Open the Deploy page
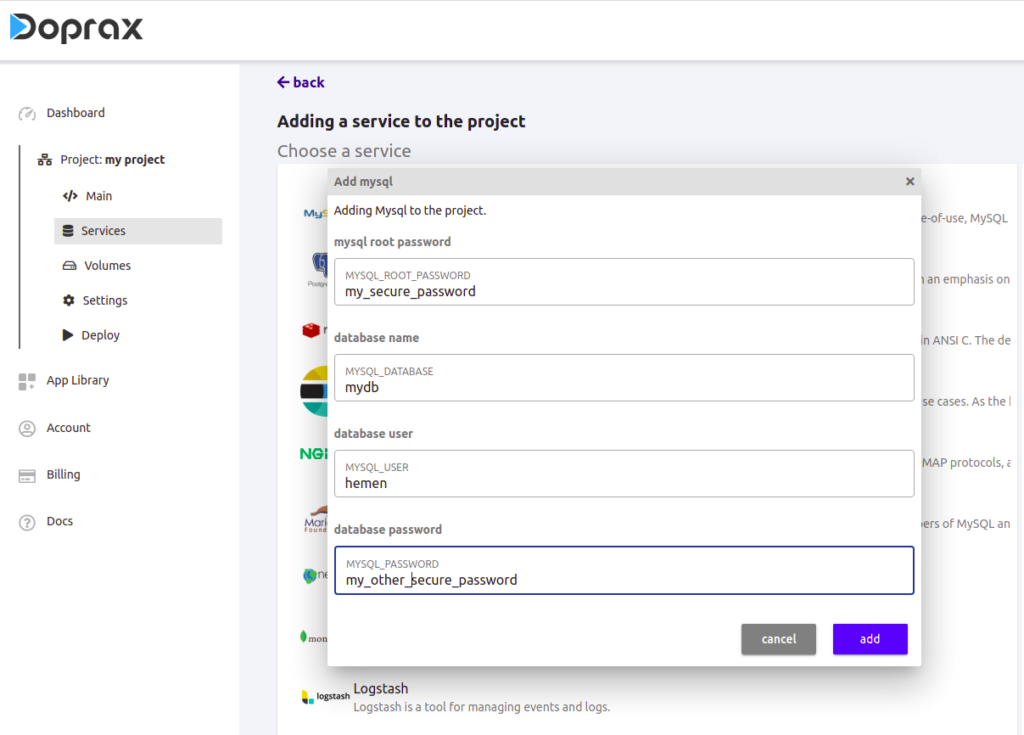Viewport: 1024px width, 735px height. tap(100, 335)
